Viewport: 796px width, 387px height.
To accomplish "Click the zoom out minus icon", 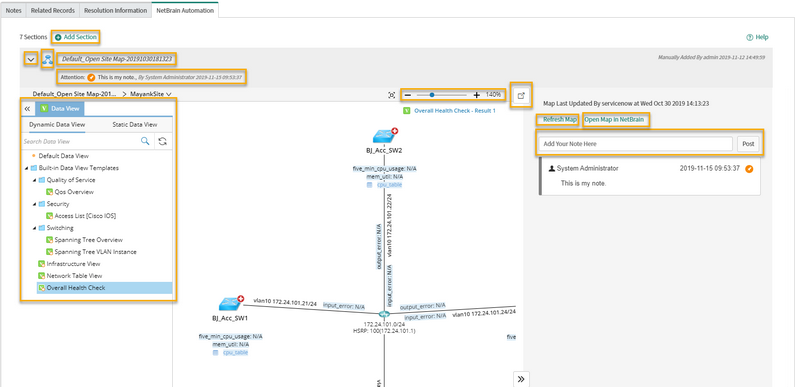I will (408, 95).
